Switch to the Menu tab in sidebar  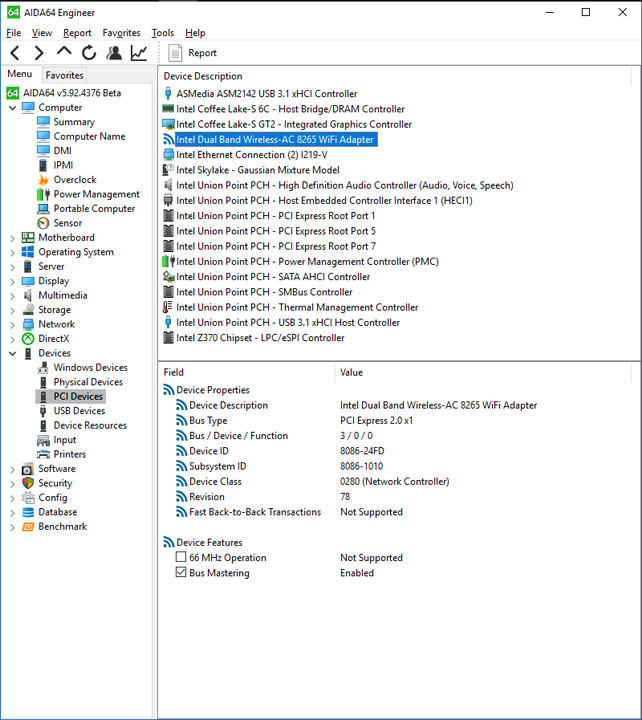tap(20, 74)
